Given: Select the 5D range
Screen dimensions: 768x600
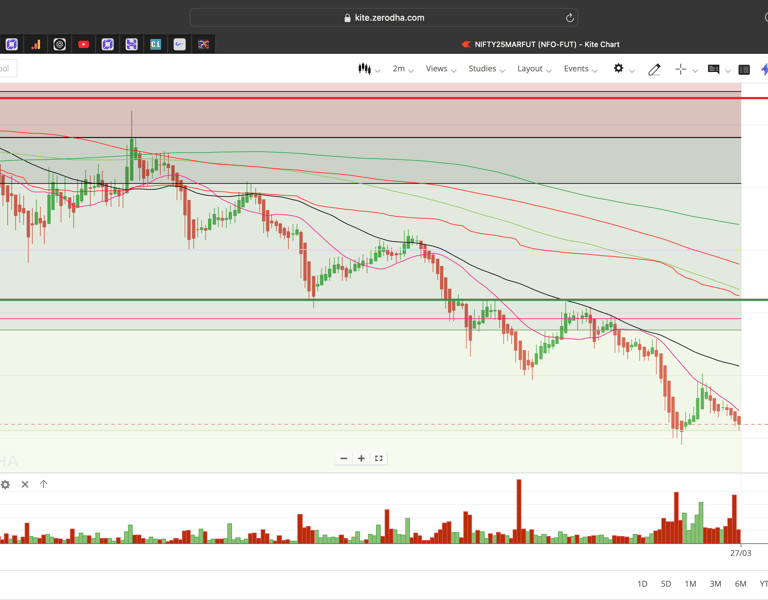Looking at the screenshot, I should 666,584.
